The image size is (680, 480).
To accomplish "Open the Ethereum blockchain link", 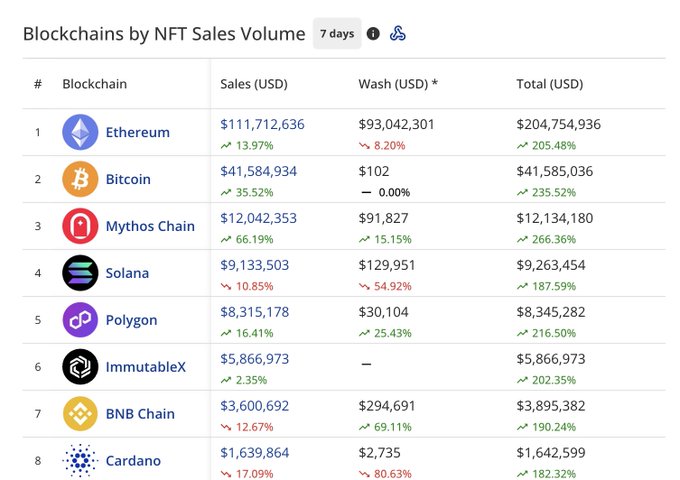I will tap(137, 132).
